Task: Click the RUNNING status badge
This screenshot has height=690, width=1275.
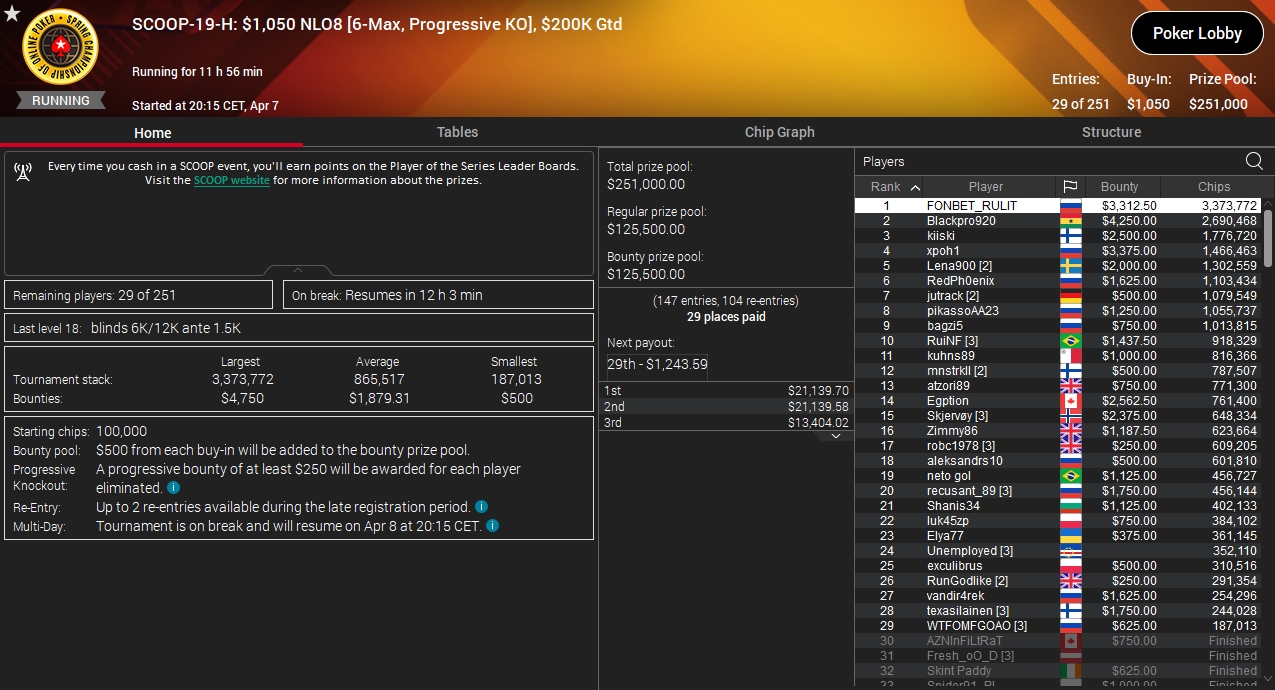Action: 61,100
